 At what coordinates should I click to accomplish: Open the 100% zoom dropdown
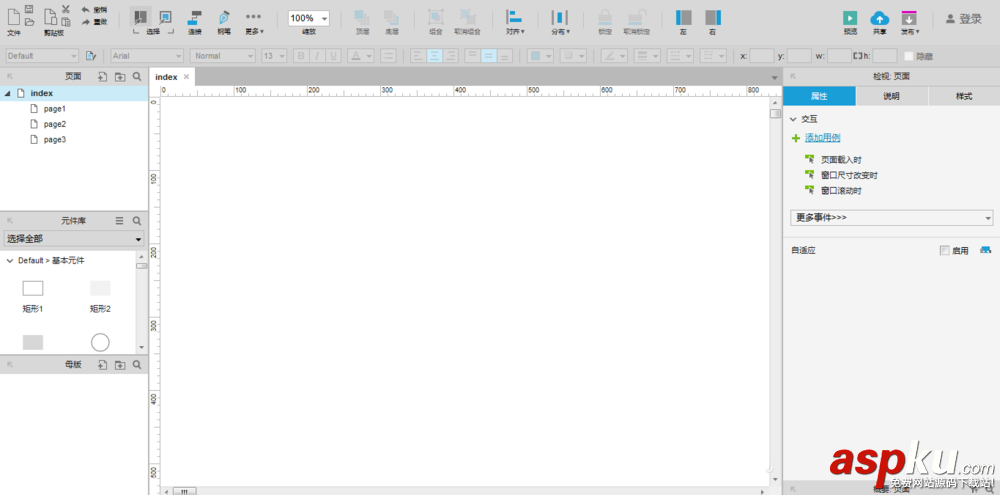click(x=309, y=18)
